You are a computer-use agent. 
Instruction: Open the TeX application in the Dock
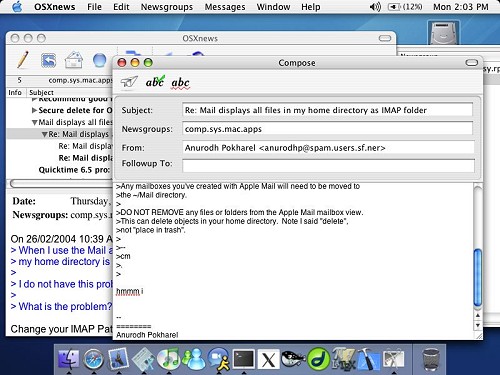tap(343, 359)
